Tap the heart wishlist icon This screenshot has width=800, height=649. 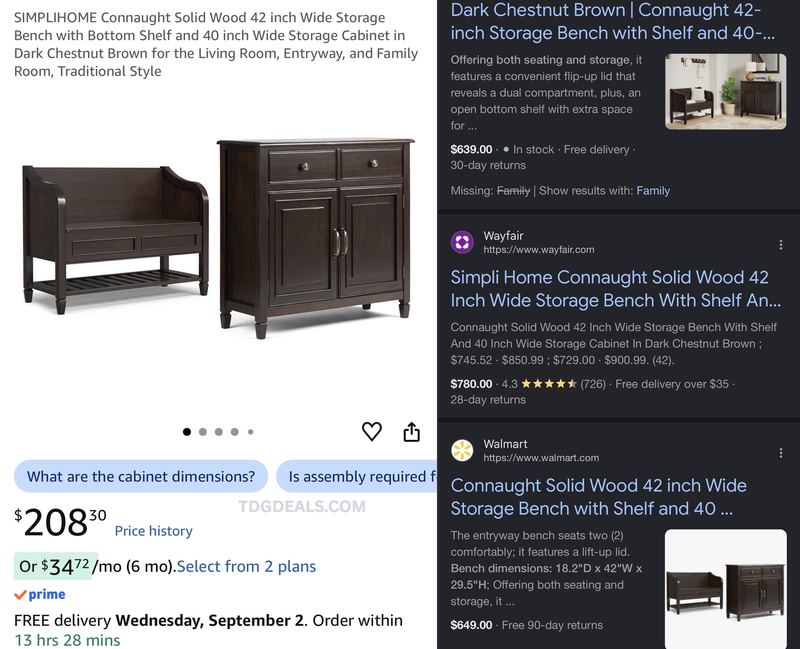371,432
